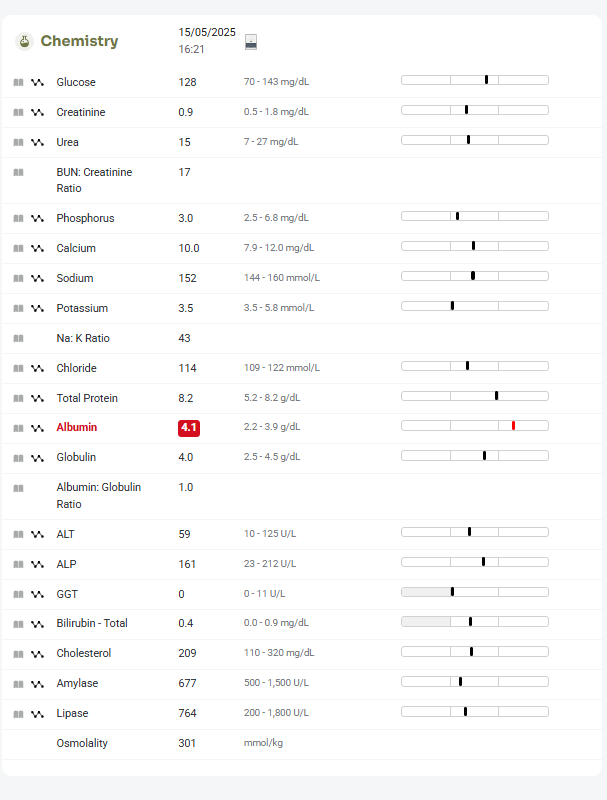Screen dimensions: 607x800
Task: Show the trend graph for Creatinine
Action: (37, 112)
